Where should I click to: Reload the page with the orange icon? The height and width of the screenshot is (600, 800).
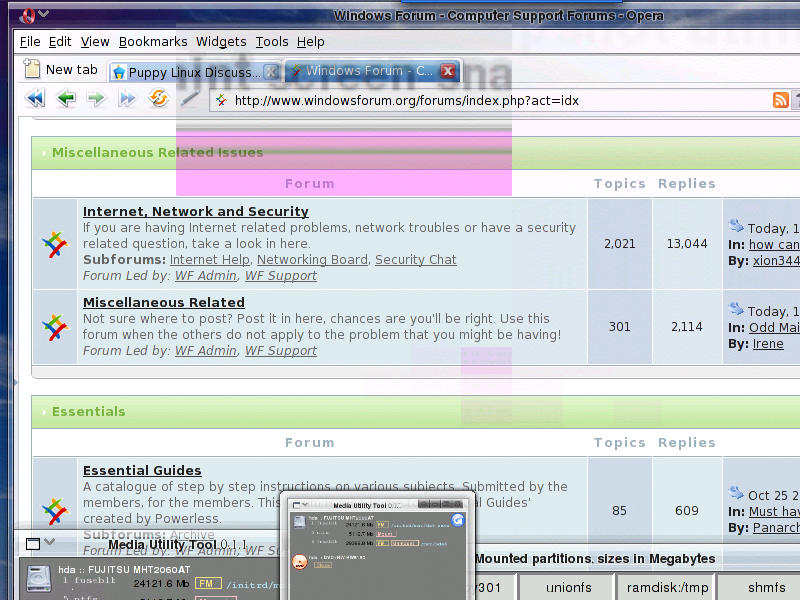tap(159, 98)
